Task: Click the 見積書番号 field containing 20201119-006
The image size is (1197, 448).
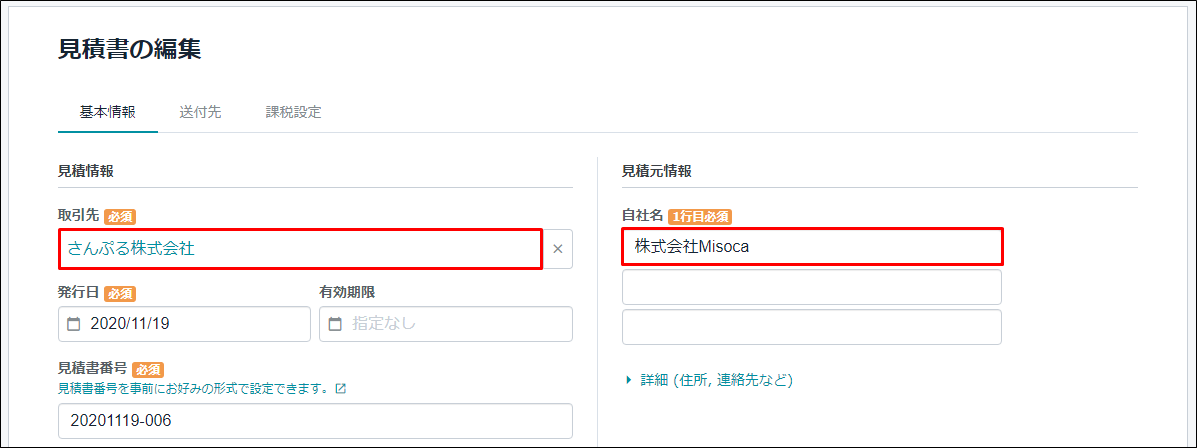Action: pos(315,421)
